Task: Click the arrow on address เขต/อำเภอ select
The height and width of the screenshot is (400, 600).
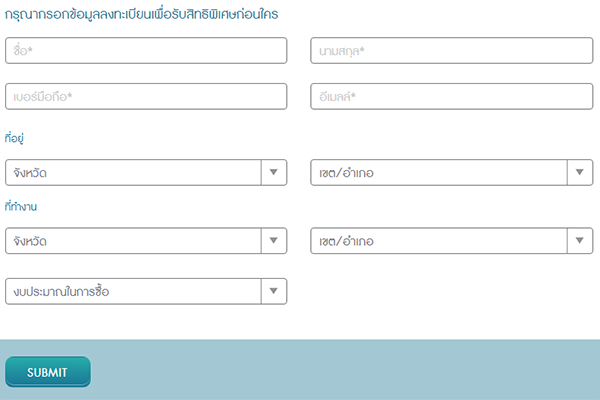Action: click(580, 173)
